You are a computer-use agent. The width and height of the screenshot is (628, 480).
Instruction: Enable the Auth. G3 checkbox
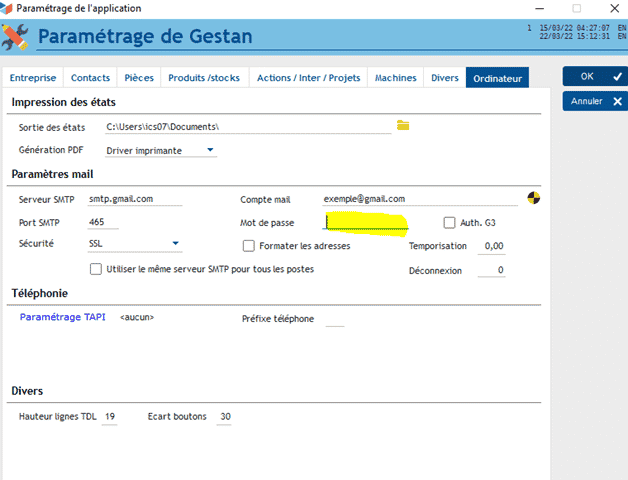pyautogui.click(x=449, y=222)
